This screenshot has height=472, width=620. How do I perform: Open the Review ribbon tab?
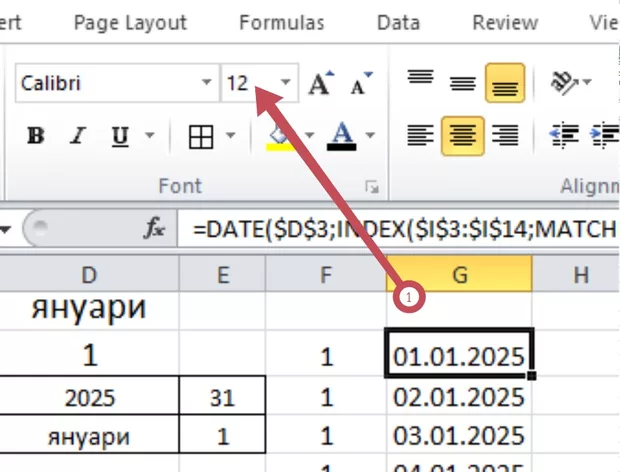click(505, 23)
